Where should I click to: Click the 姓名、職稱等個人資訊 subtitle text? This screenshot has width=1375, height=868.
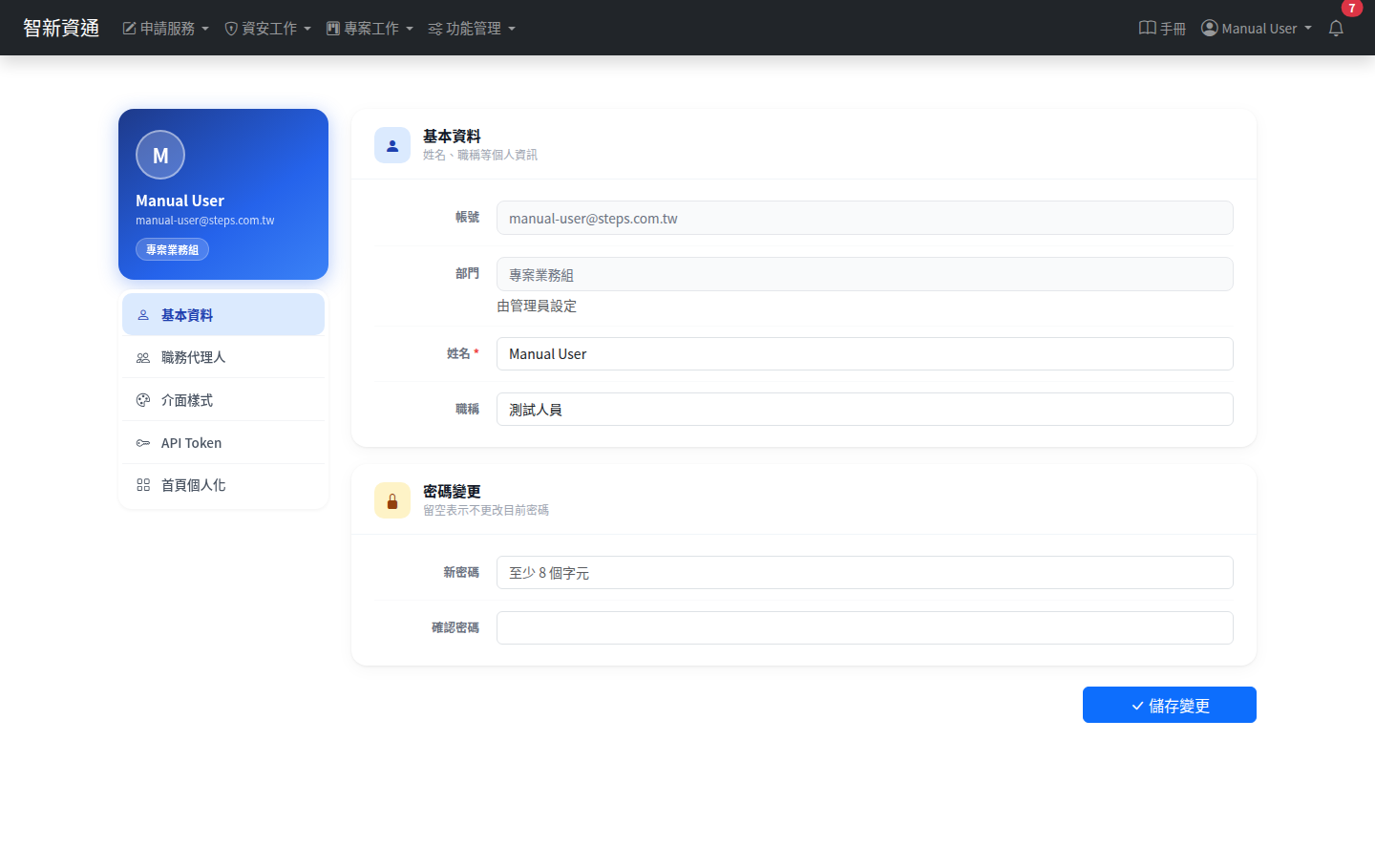click(x=480, y=155)
